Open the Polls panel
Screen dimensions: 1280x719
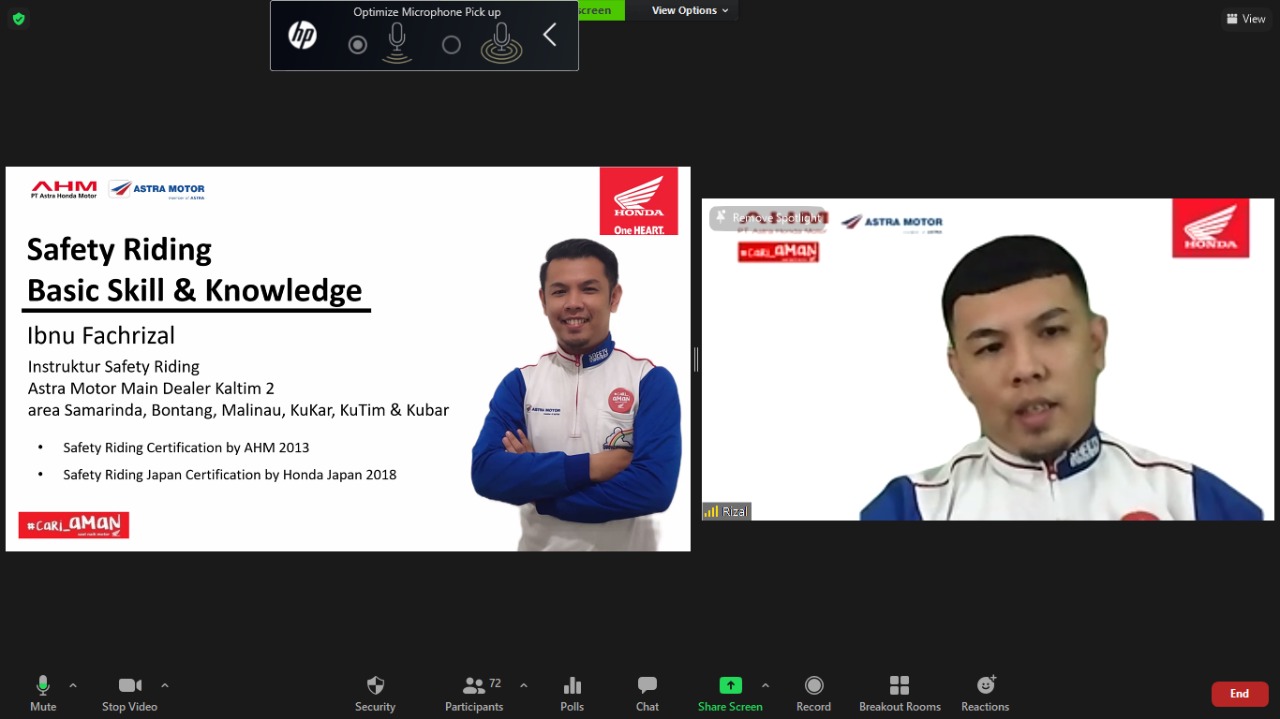click(572, 693)
